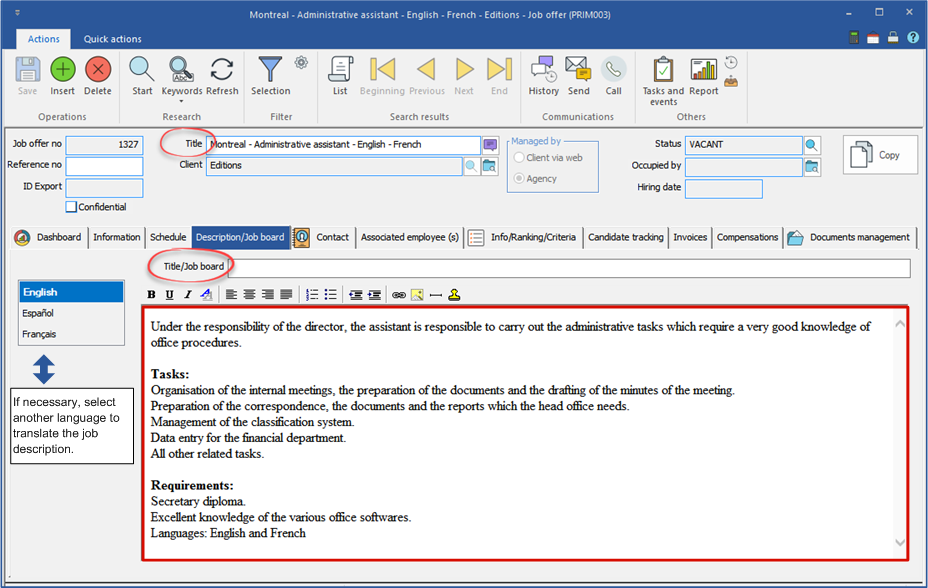
Task: Select Français in the language list
Action: point(71,334)
